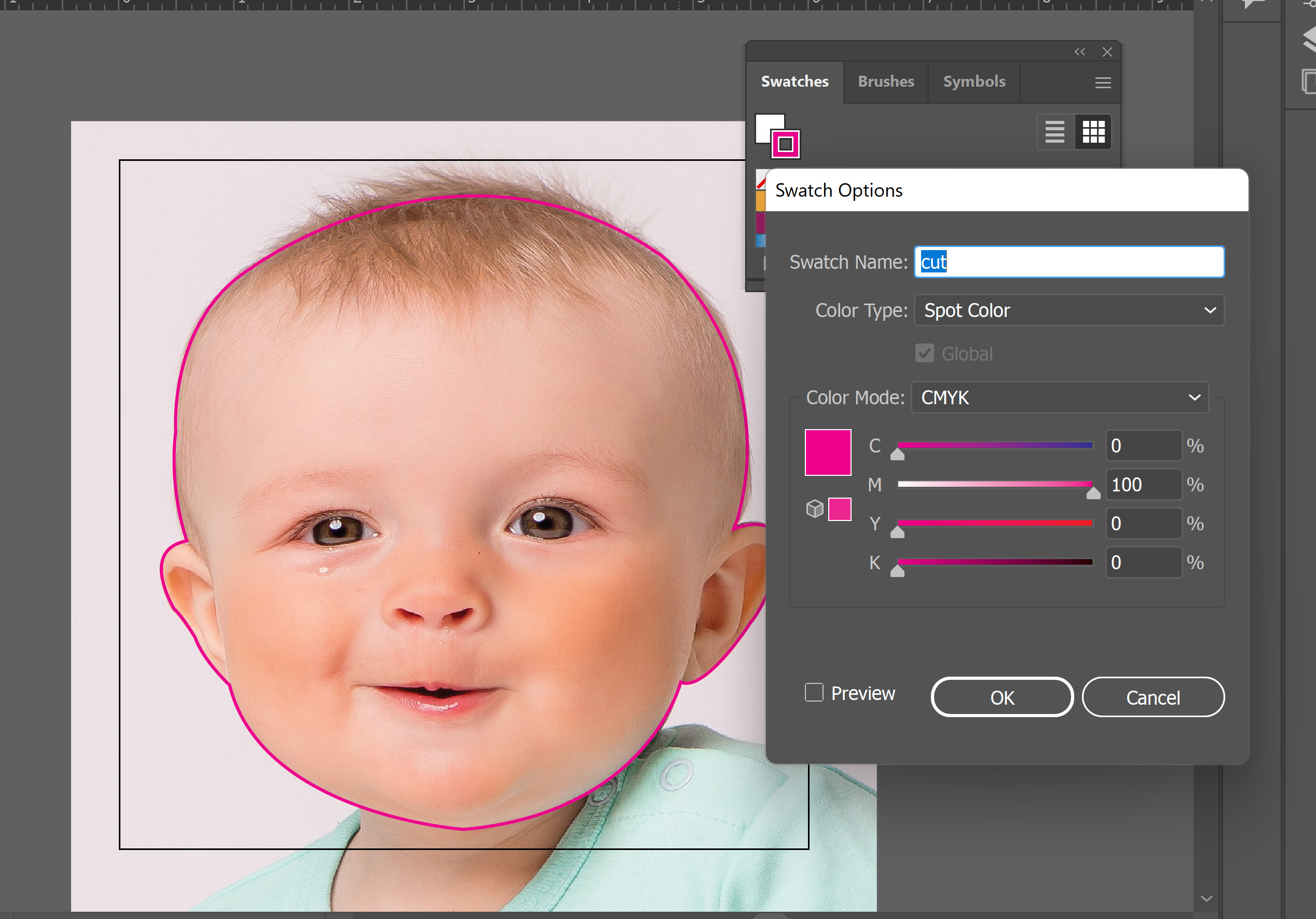Click the large magenta color preview swatch
The image size is (1316, 919).
point(828,452)
